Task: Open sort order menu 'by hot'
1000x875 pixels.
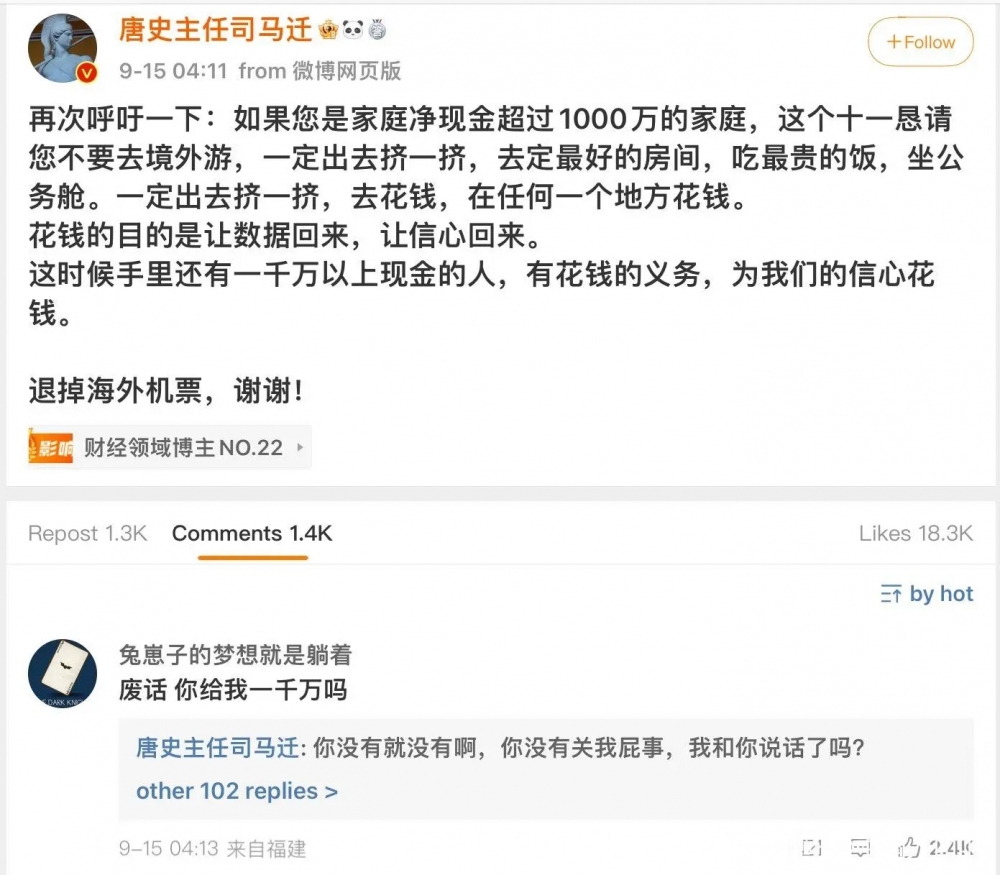Action: coord(927,594)
